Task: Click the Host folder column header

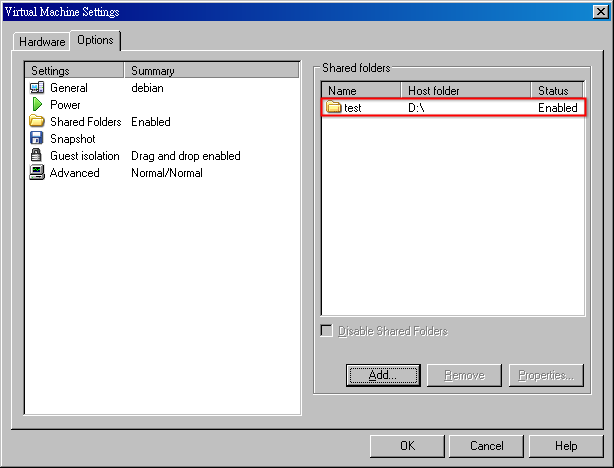Action: 465,91
